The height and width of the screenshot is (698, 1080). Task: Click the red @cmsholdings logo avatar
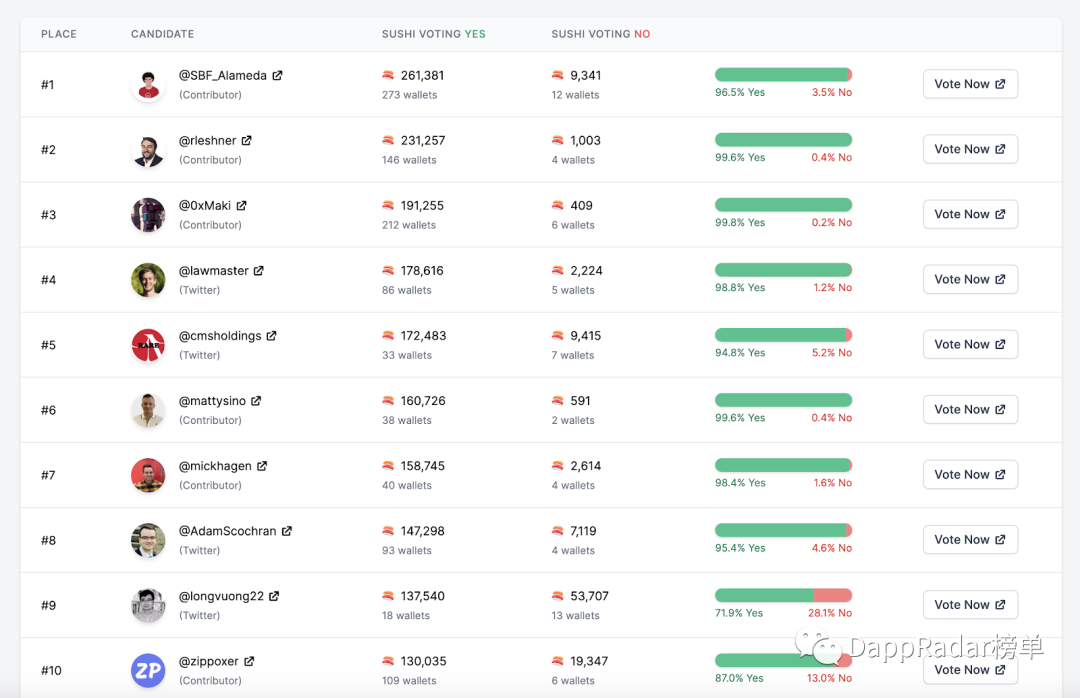tap(148, 345)
